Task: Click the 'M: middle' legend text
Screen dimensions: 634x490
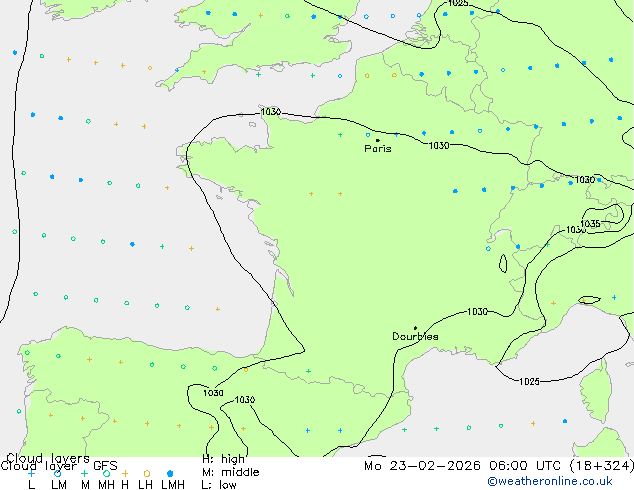Action: pyautogui.click(x=230, y=472)
